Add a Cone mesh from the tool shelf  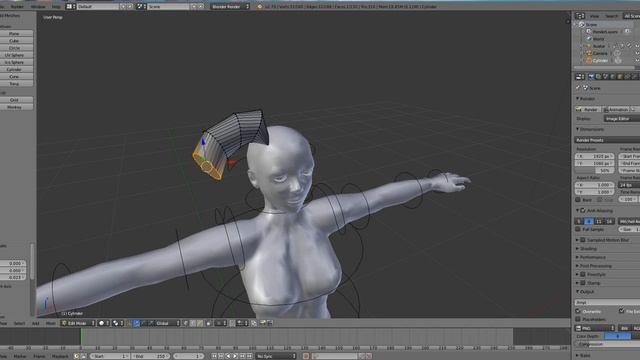(x=14, y=76)
